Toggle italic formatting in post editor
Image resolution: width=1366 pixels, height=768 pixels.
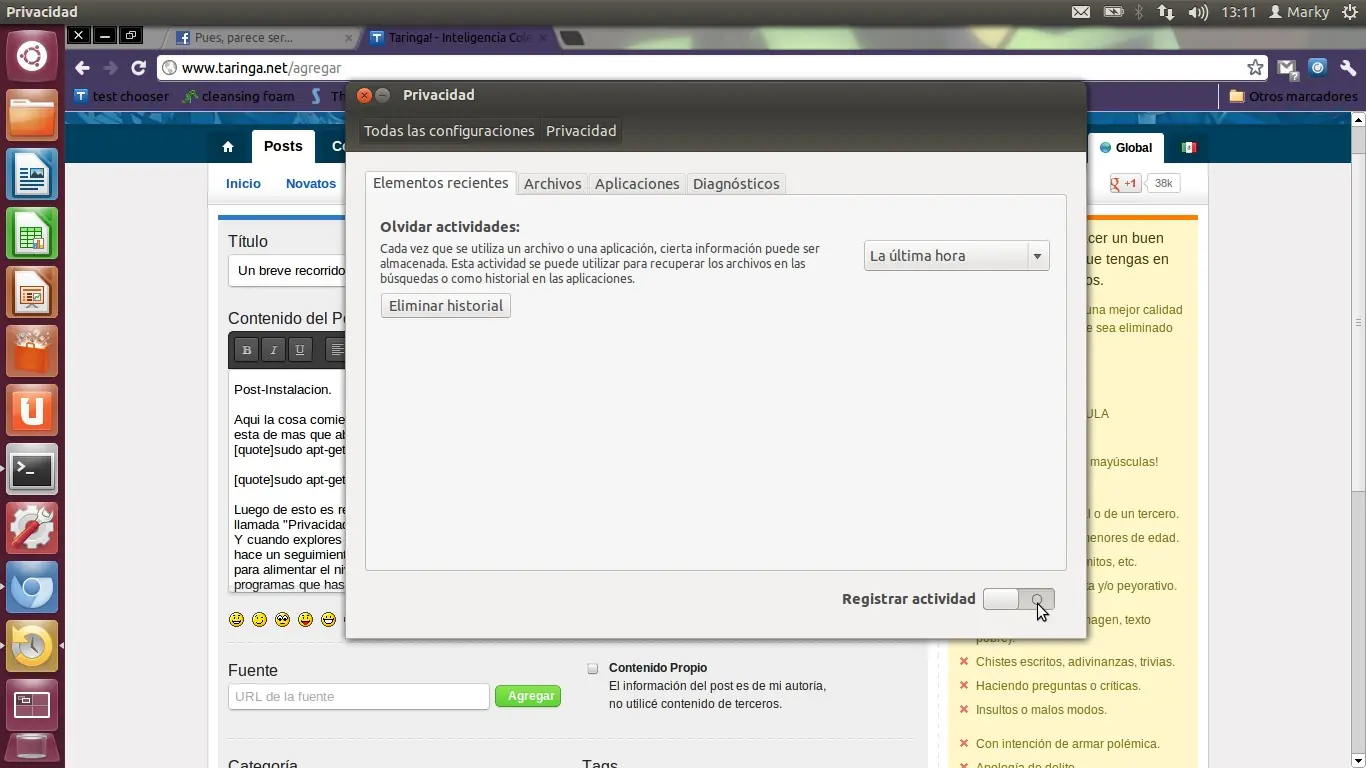pos(273,350)
